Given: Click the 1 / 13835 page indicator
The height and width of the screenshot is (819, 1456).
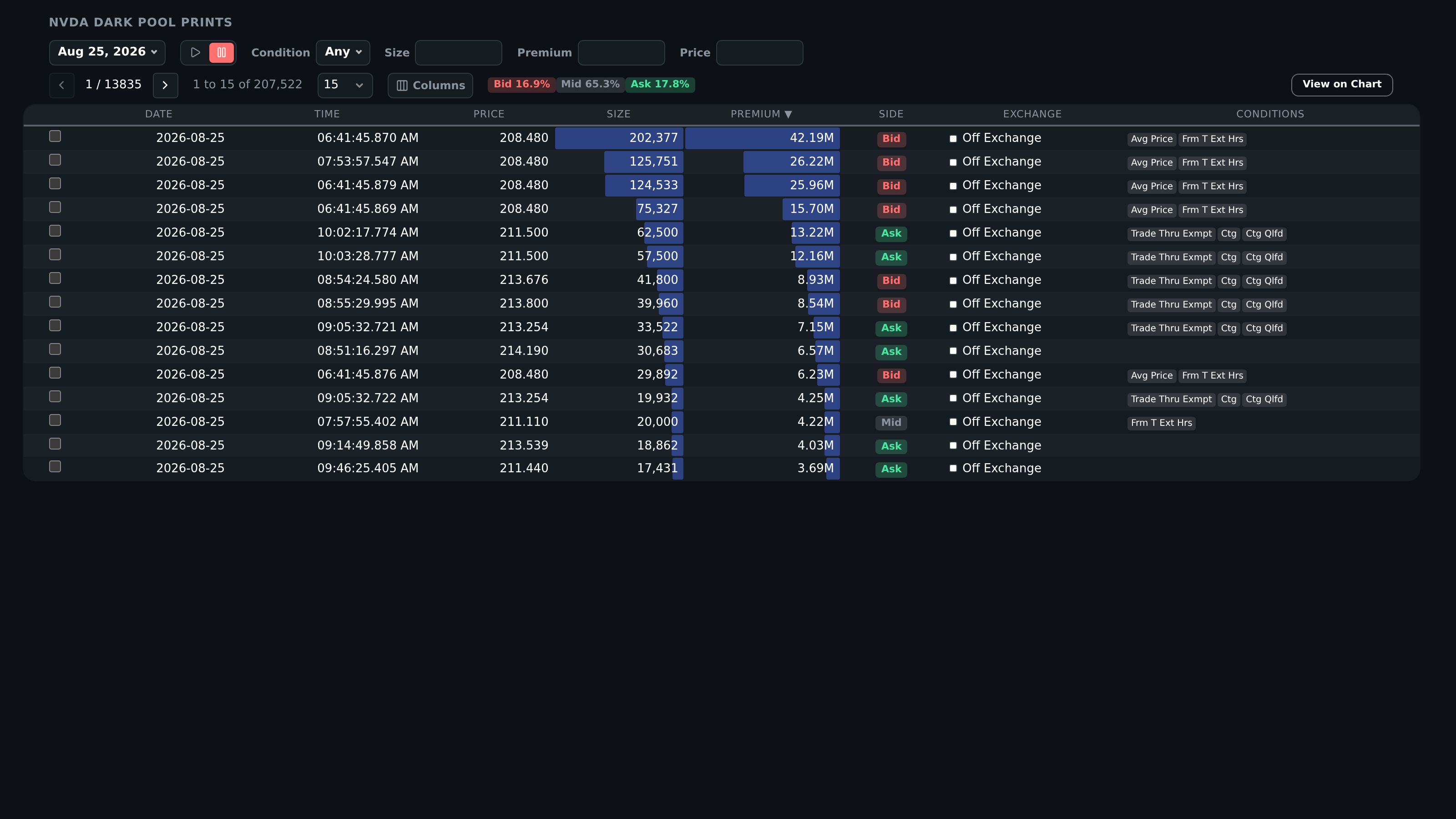Looking at the screenshot, I should [113, 85].
